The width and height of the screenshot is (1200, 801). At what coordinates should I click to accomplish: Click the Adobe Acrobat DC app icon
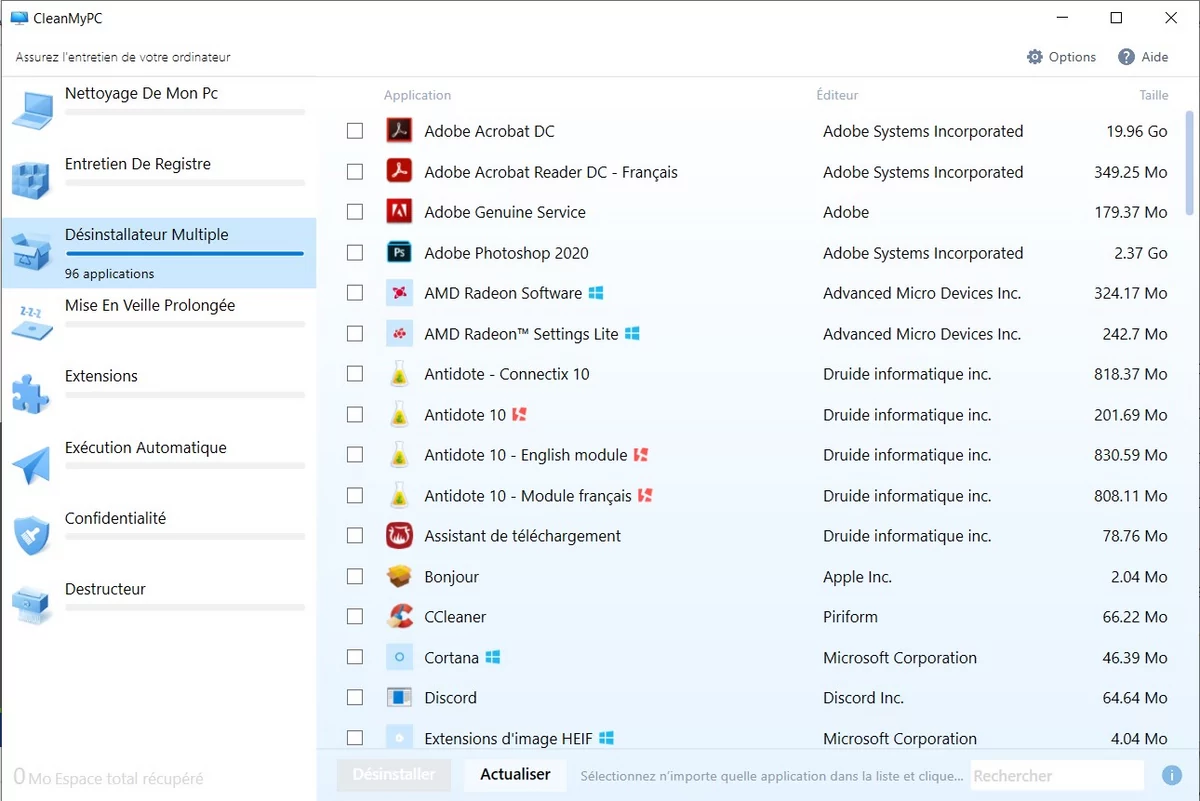tap(399, 131)
